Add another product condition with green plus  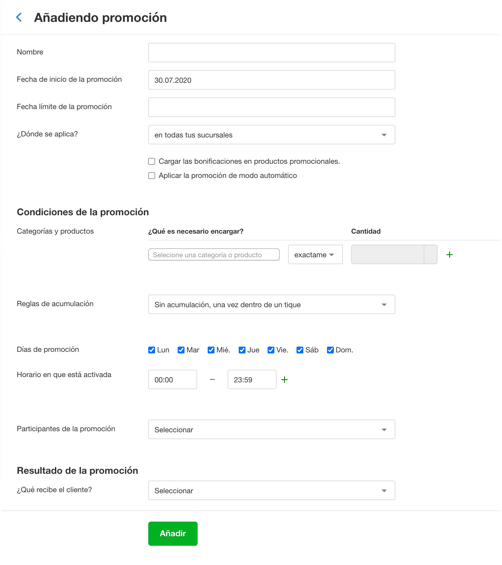pos(449,255)
